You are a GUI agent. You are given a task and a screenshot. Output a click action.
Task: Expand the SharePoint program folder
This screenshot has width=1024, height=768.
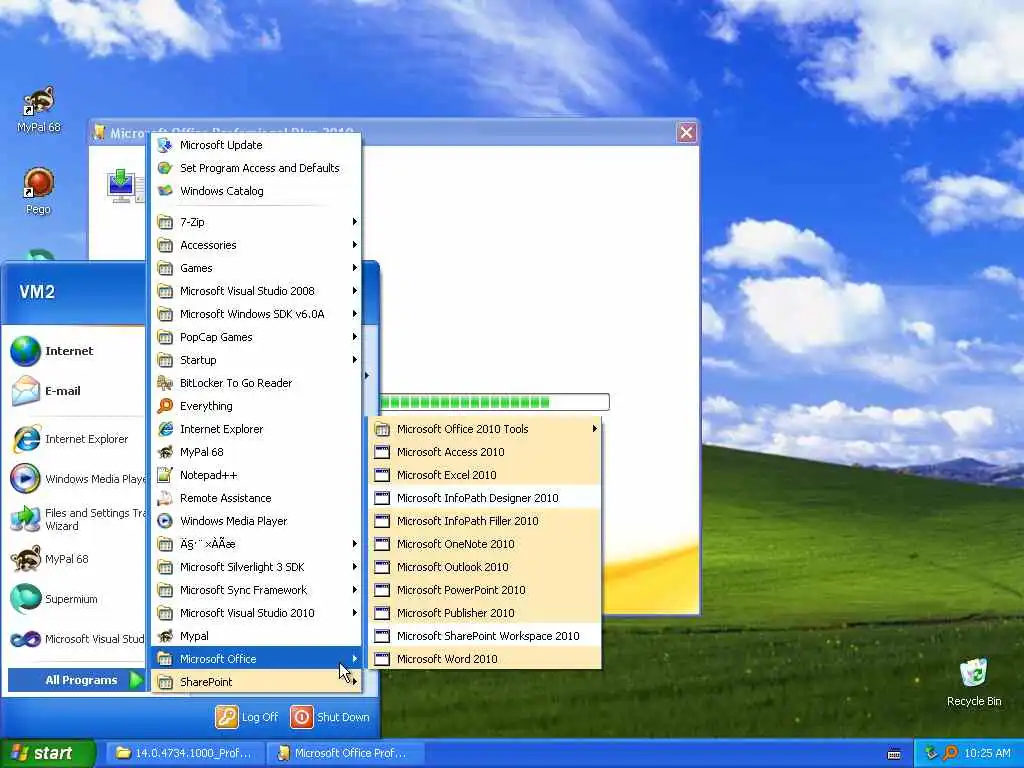point(257,682)
